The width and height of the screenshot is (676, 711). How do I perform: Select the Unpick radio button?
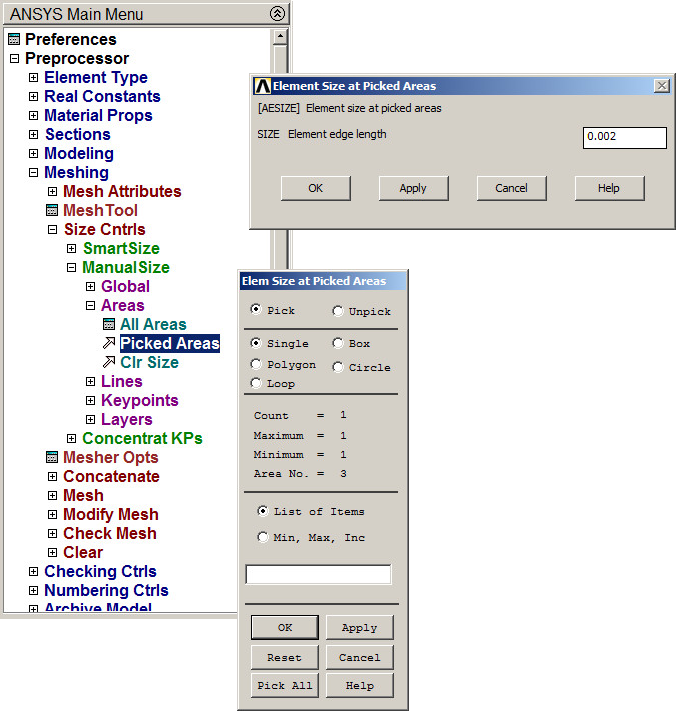coord(338,311)
